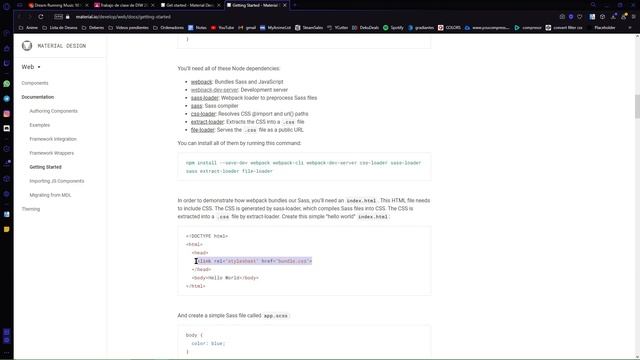Screen dimensions: 640x360
Task: Switch to the Get started - Material Design tab
Action: (190, 5)
